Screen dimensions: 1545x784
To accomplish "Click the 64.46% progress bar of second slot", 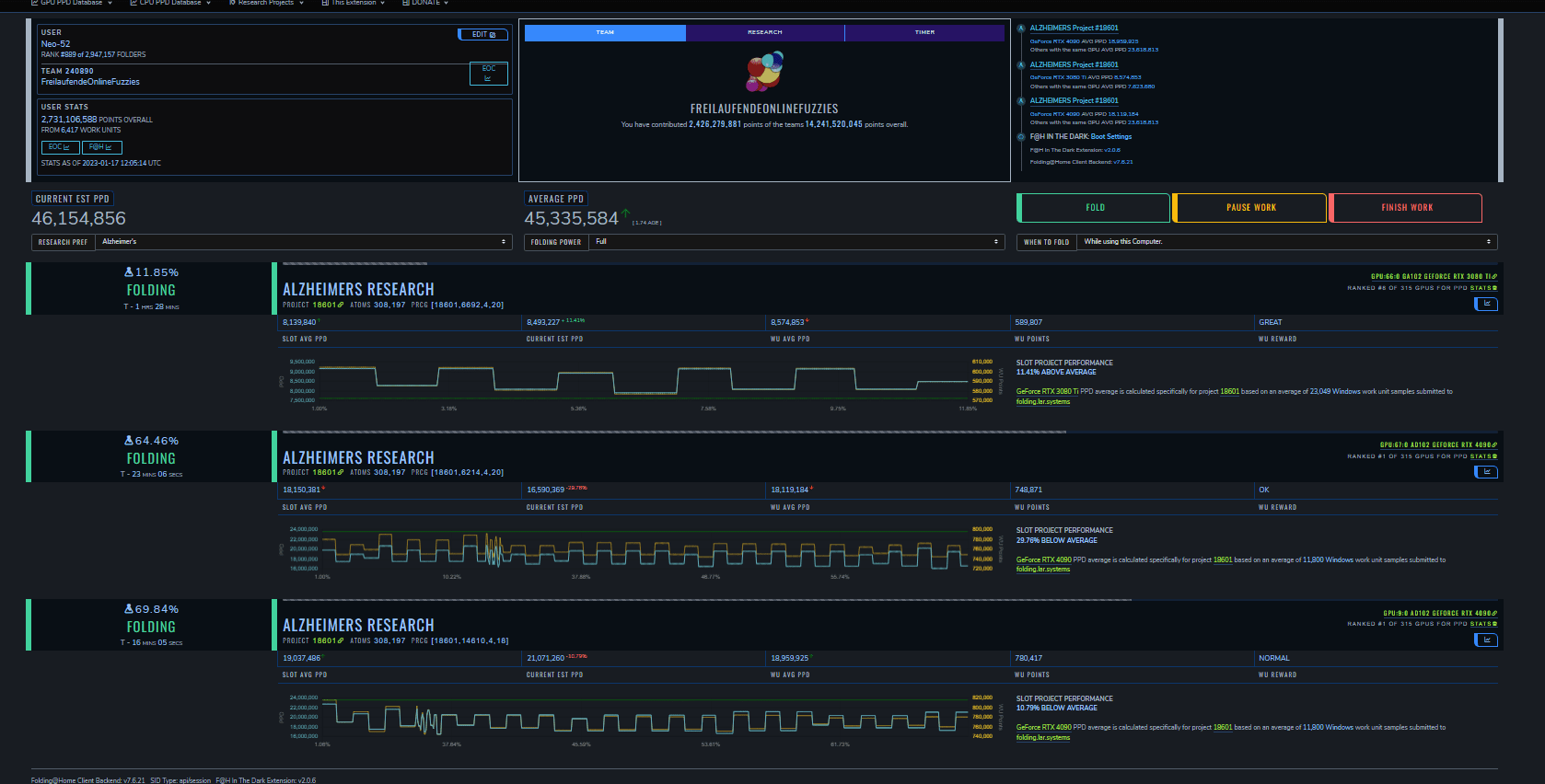I will pos(674,432).
